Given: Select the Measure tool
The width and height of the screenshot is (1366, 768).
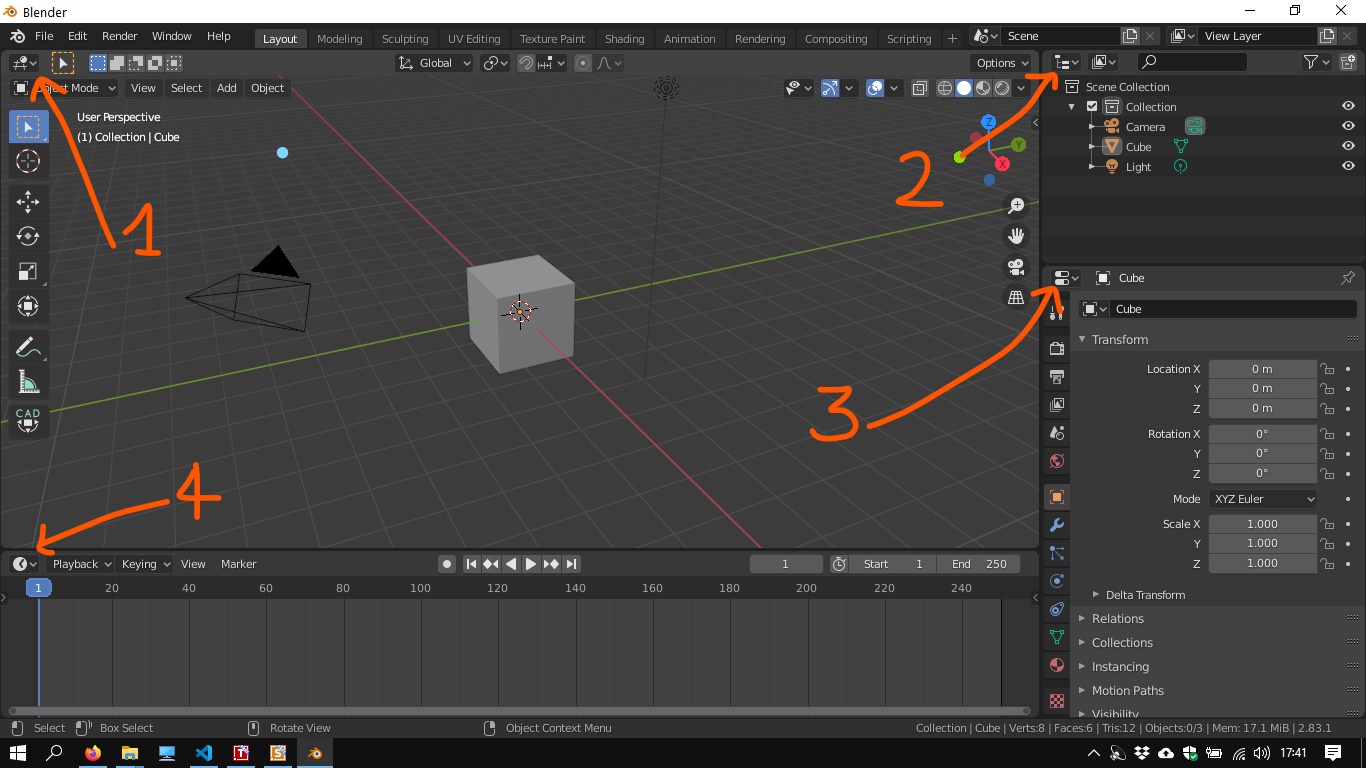Looking at the screenshot, I should (x=28, y=383).
